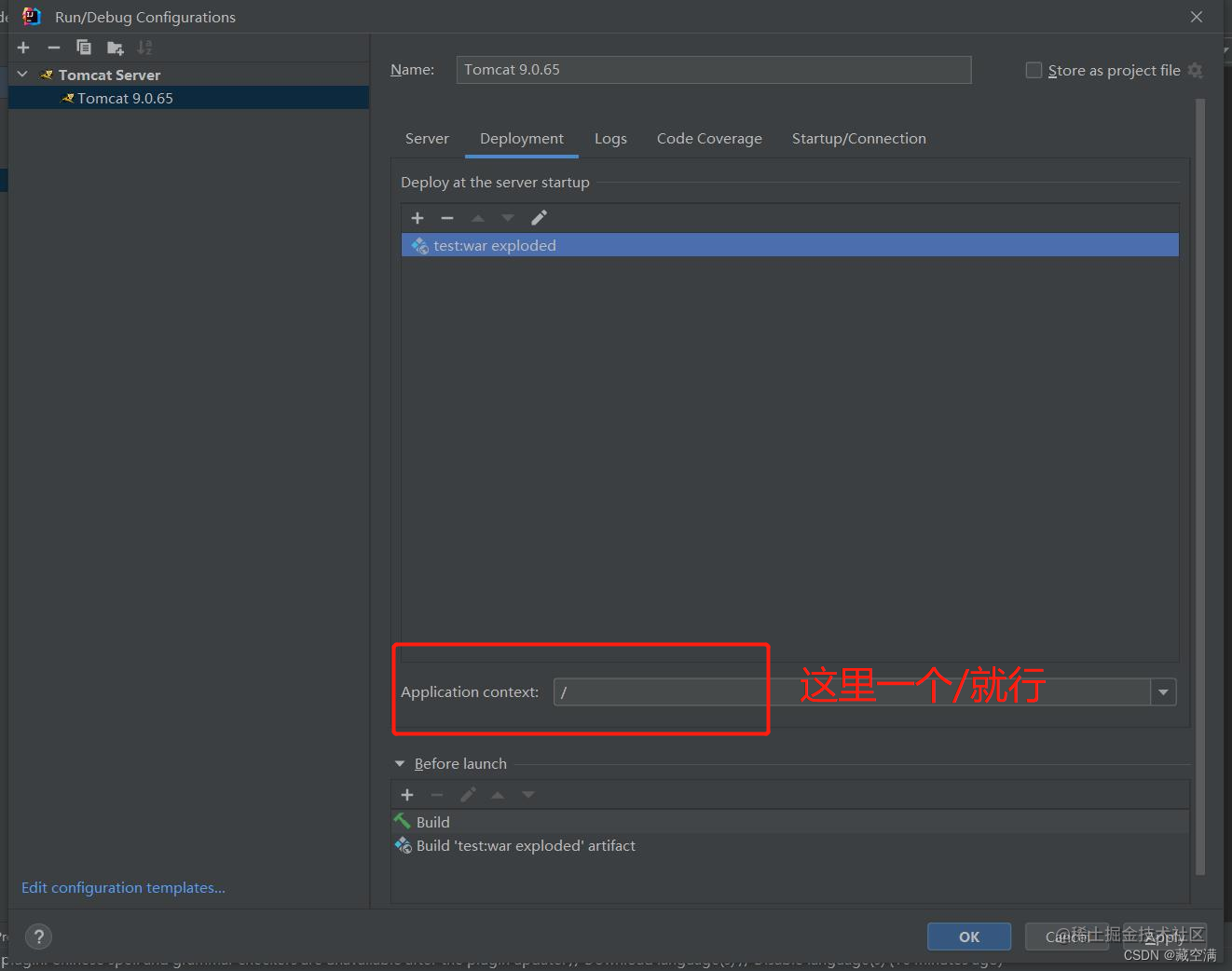Edit the selected Before launch task
Screen dimensions: 1232x971
pos(468,795)
